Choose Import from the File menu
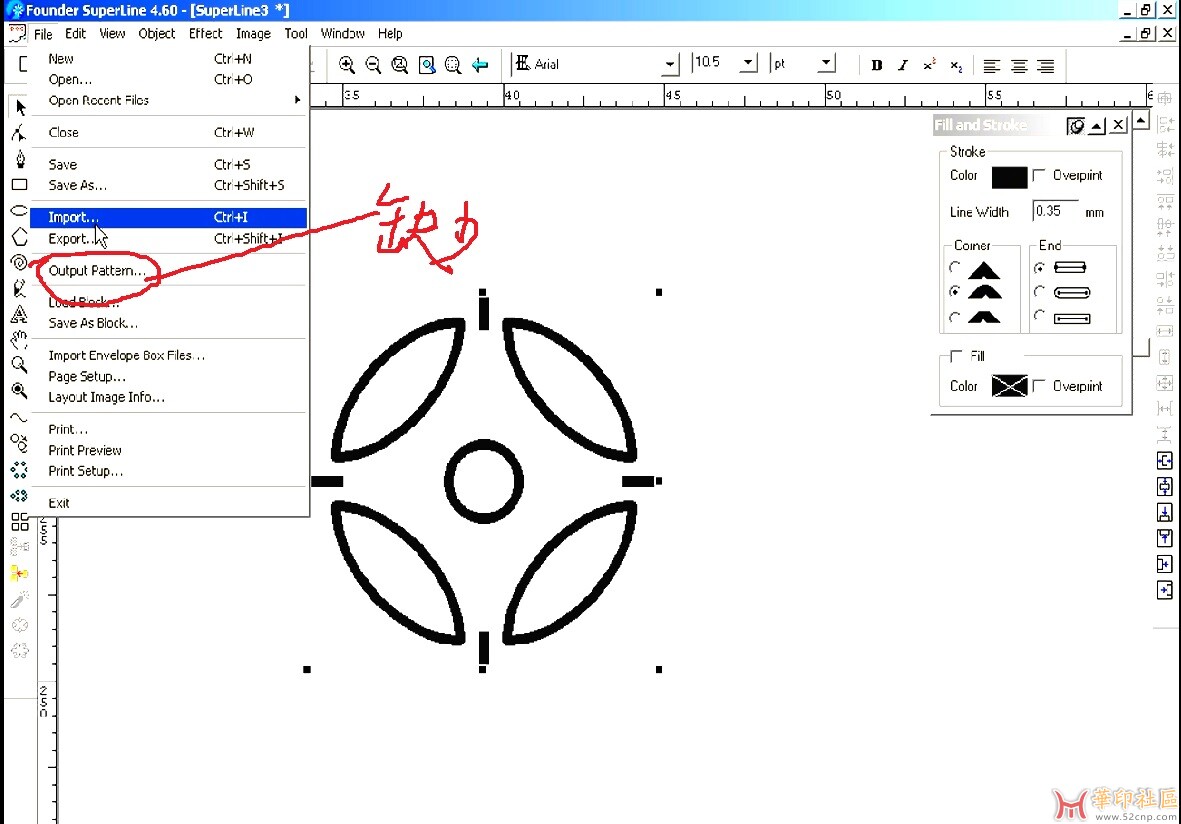 click(74, 217)
